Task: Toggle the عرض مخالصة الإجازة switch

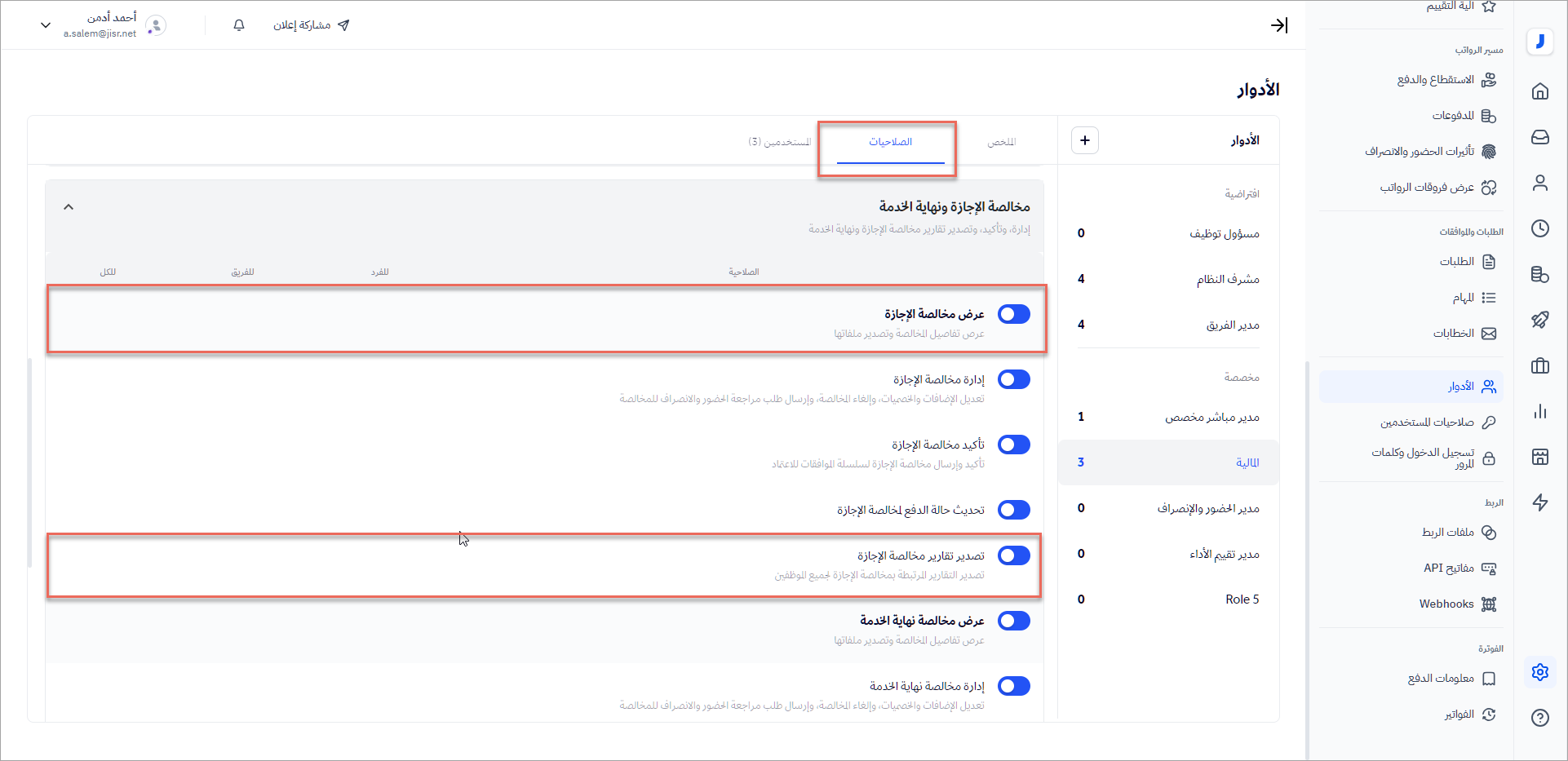Action: 1014,314
